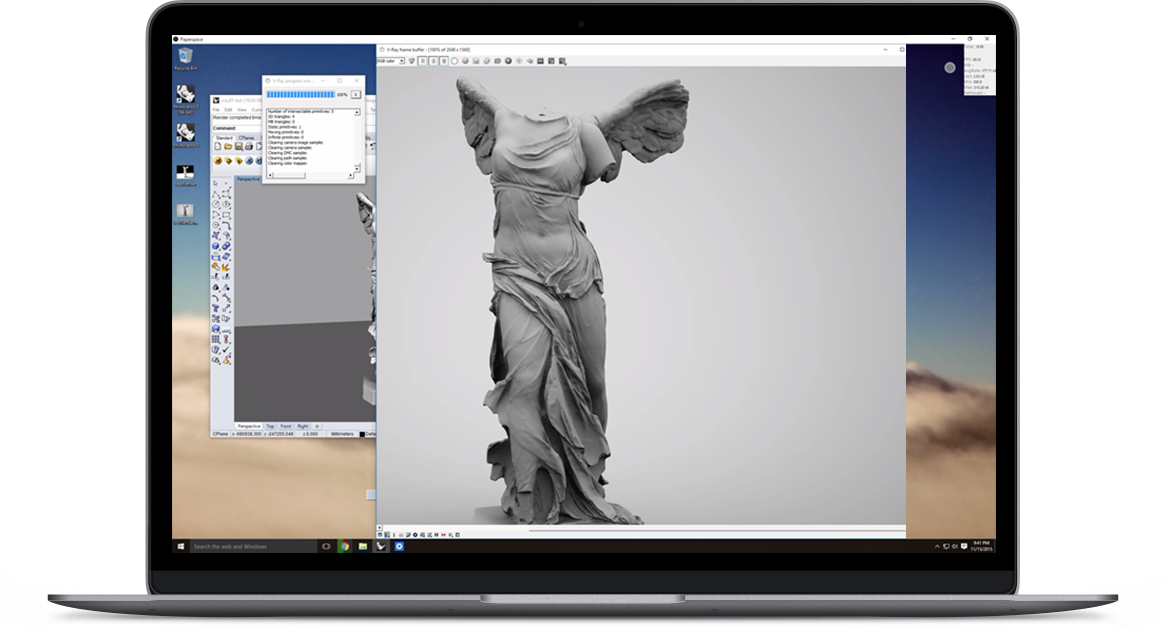Image resolution: width=1164 pixels, height=630 pixels.
Task: Select the Standard toolbar tab in Rhino
Action: 224,138
